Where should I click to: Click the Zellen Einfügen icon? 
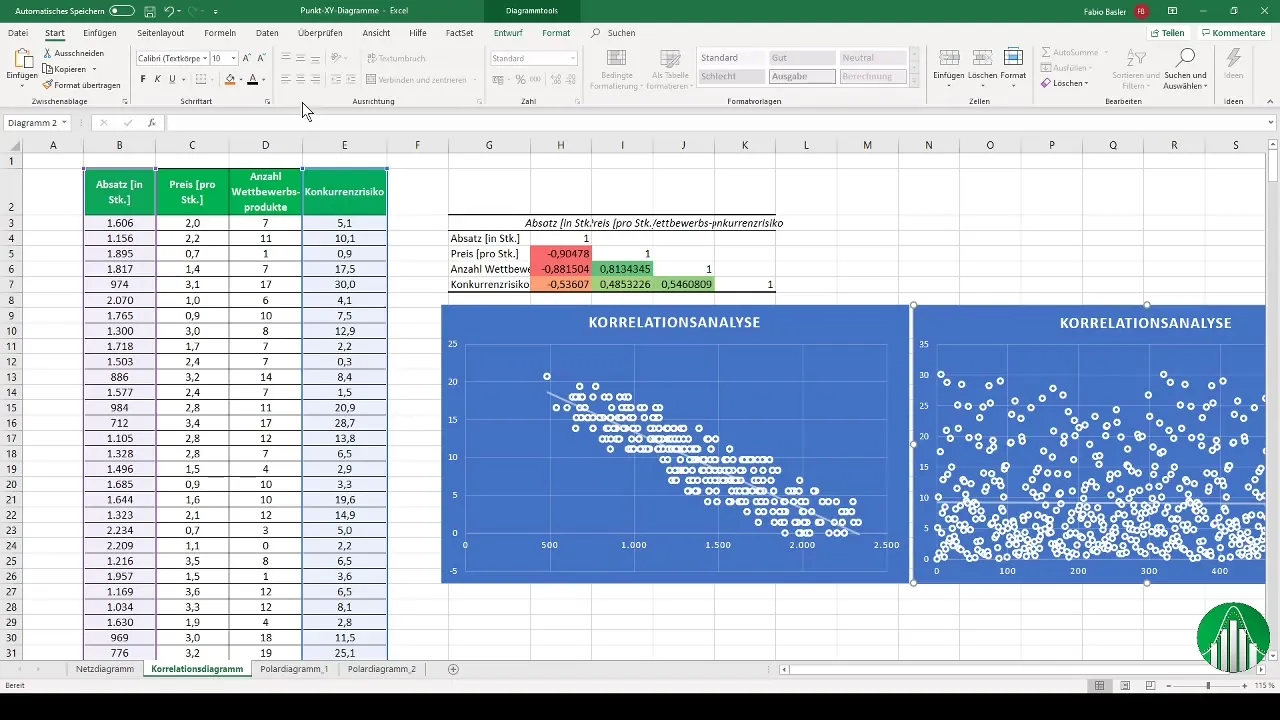[x=949, y=58]
